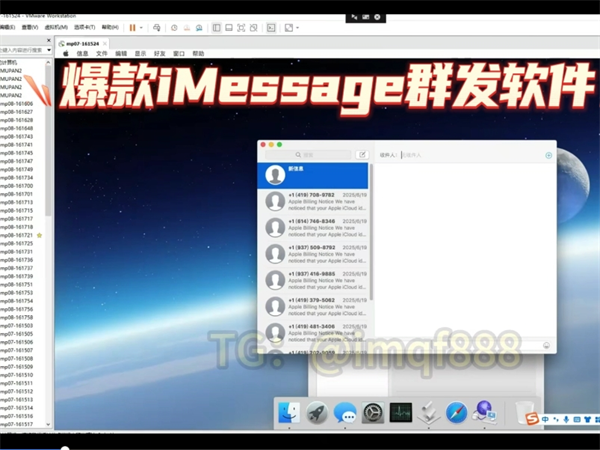Click the Messages search field
The height and width of the screenshot is (450, 600).
click(x=325, y=155)
